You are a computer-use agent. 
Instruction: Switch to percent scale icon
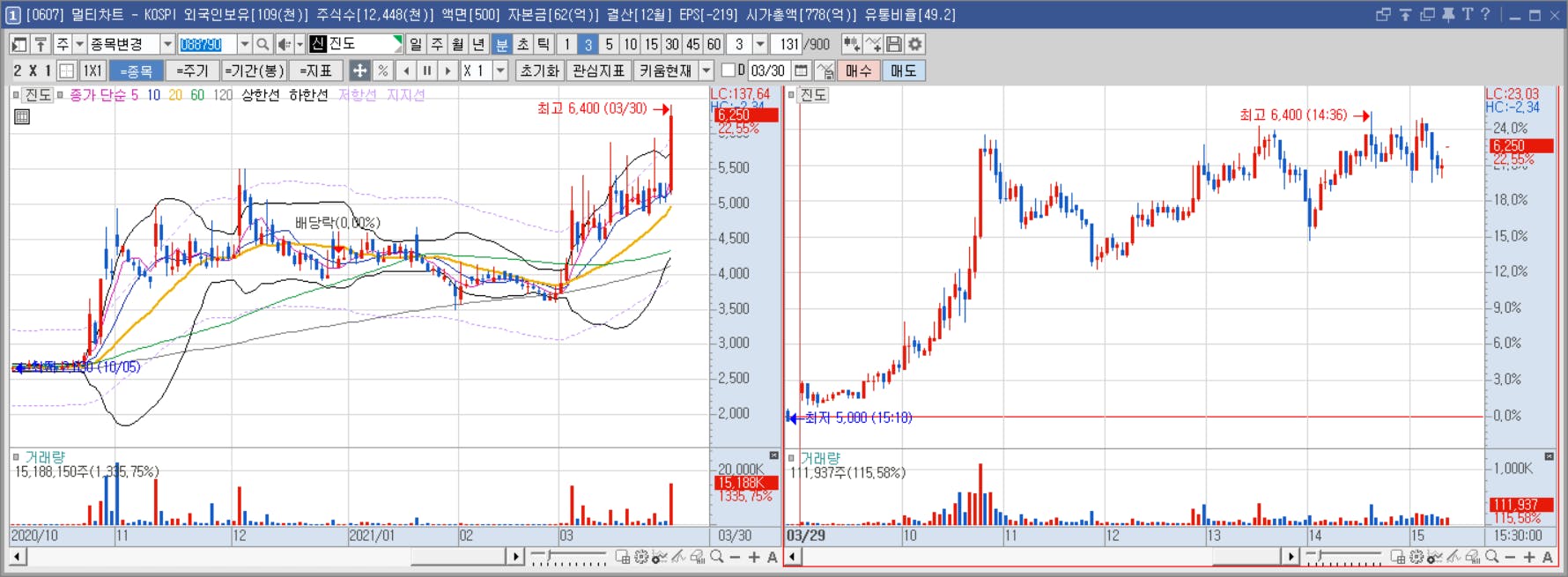[x=382, y=70]
